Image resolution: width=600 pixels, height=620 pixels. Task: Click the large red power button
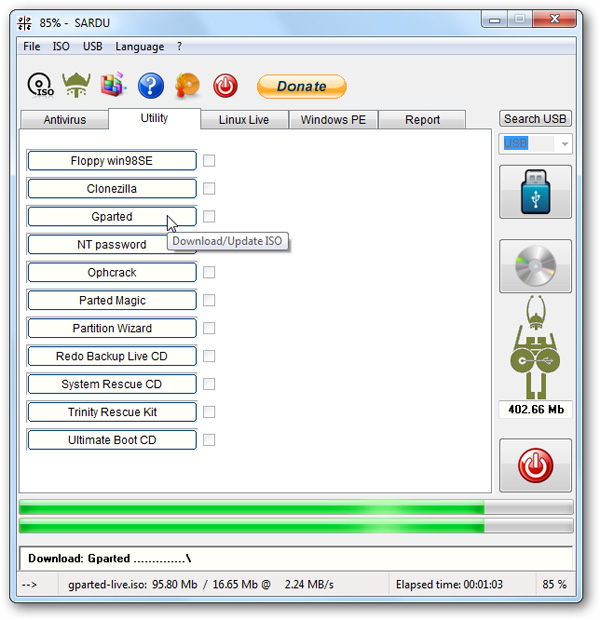[535, 465]
